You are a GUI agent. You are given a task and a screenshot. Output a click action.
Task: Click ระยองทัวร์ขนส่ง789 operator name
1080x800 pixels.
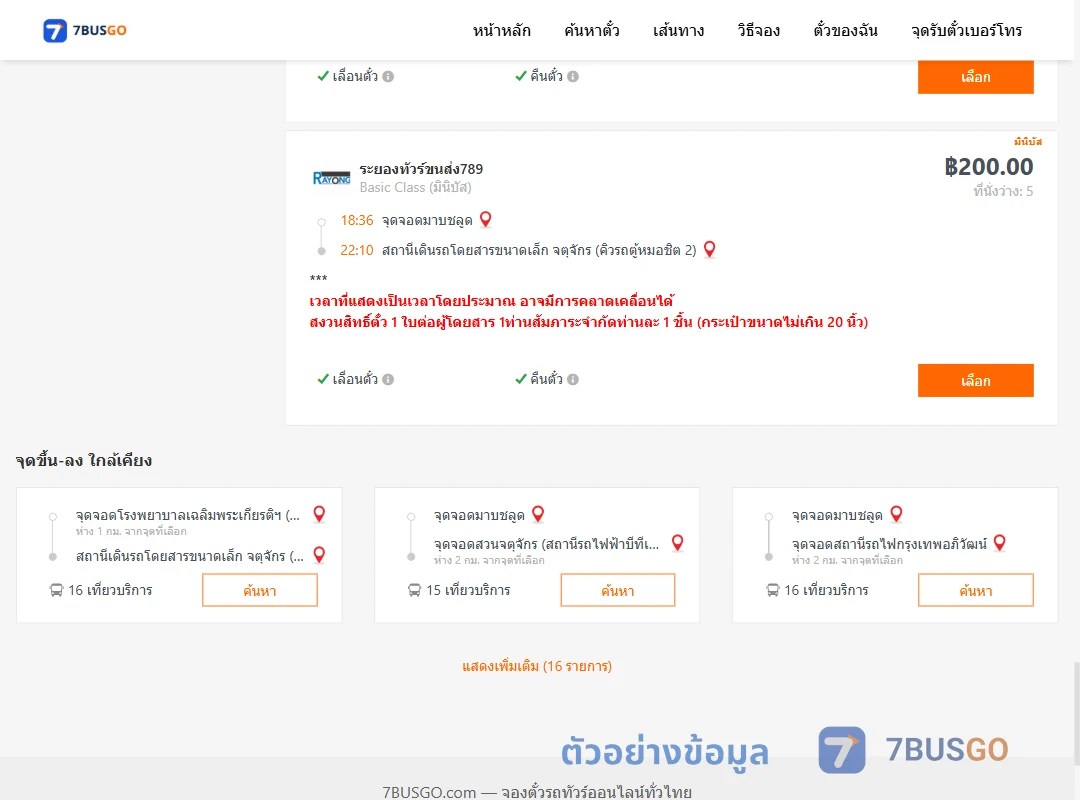tap(421, 169)
